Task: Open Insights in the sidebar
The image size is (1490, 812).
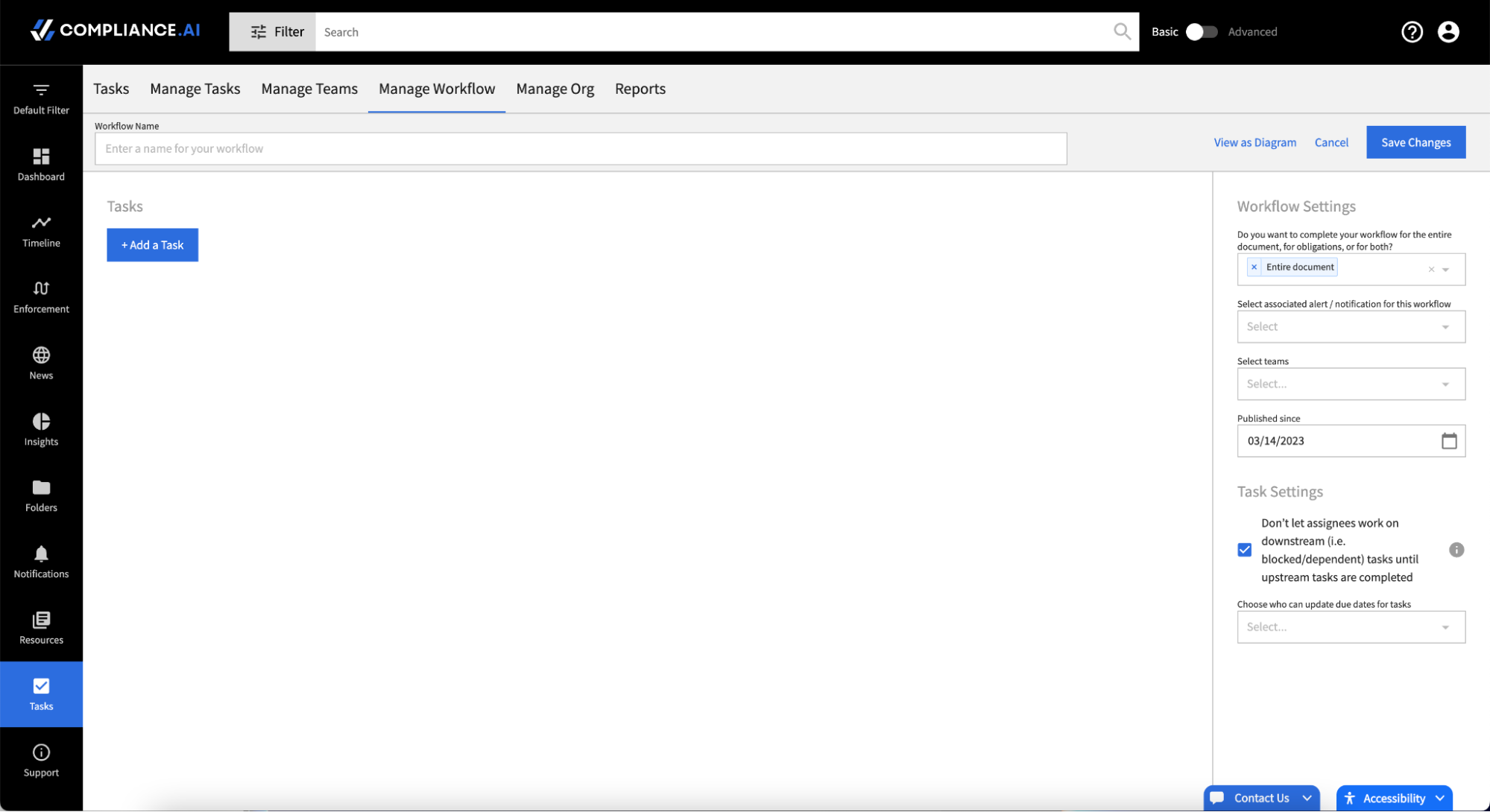Action: pos(41,430)
